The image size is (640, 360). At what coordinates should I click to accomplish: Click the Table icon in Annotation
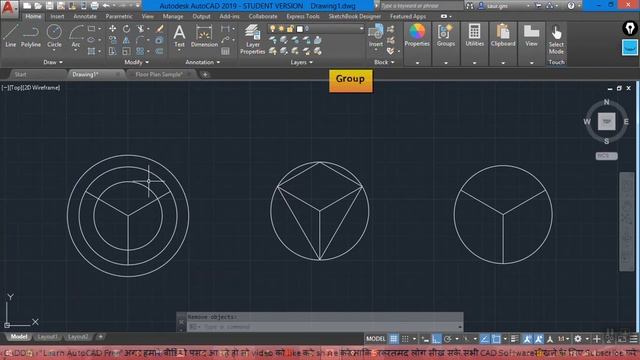[x=225, y=51]
